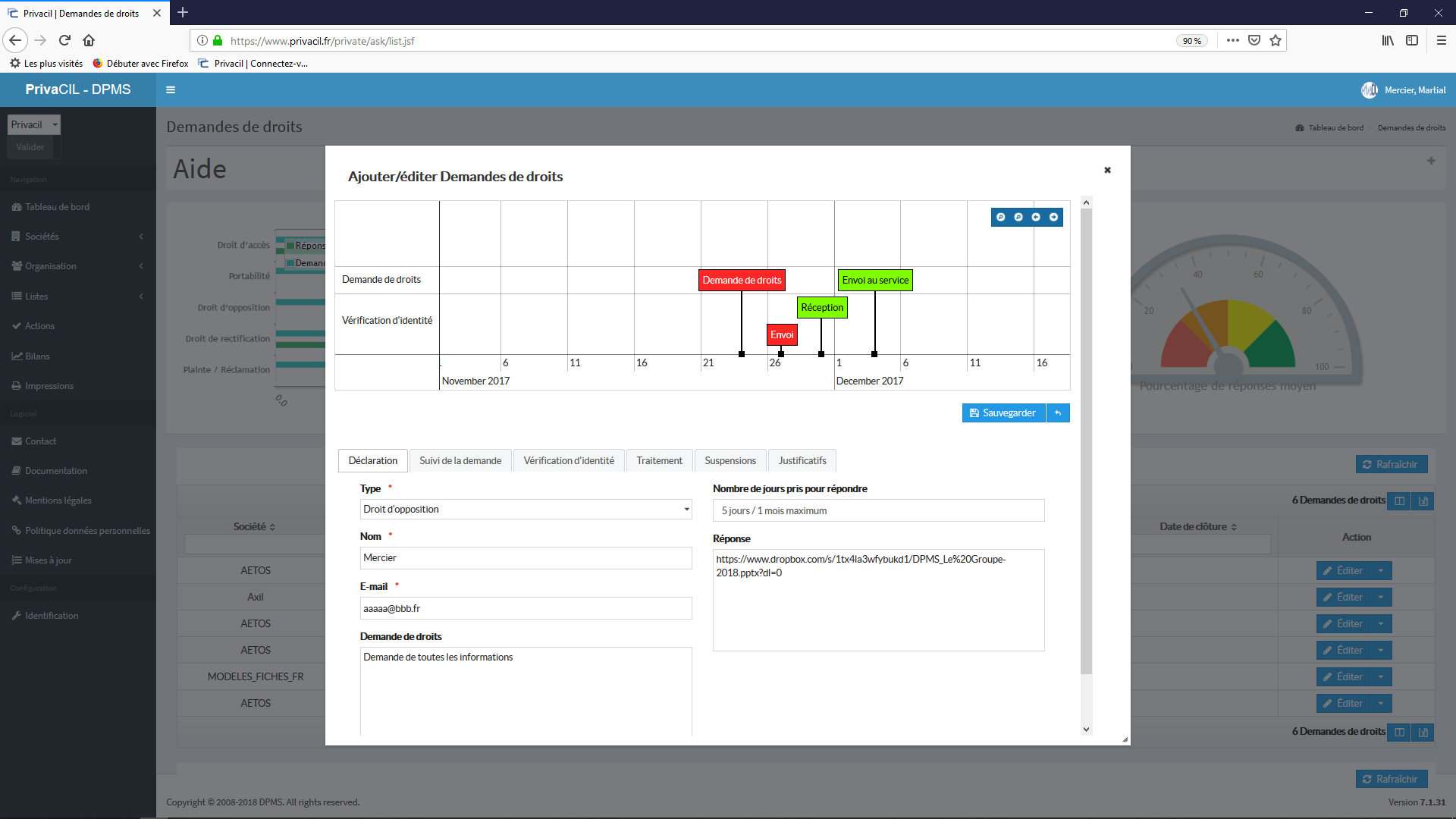Click the Nom input field
1456x819 pixels.
(525, 557)
